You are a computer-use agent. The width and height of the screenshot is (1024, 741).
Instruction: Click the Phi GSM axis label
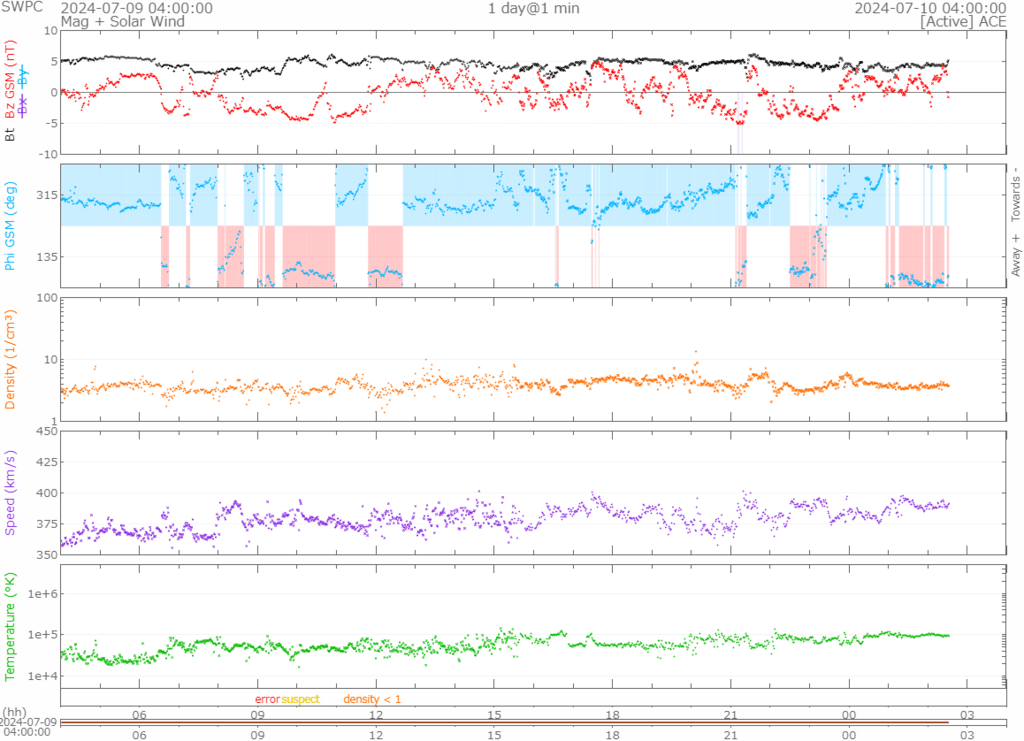pyautogui.click(x=12, y=227)
